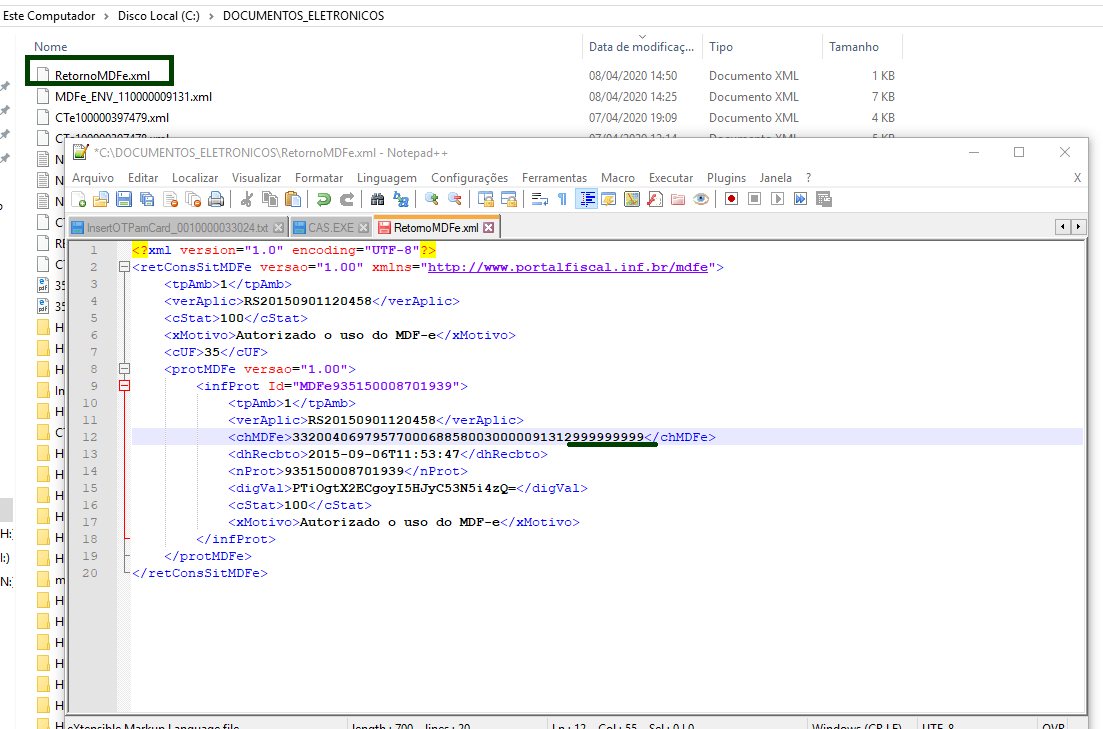Click the Undo arrow icon
Image resolution: width=1103 pixels, height=729 pixels.
click(324, 199)
